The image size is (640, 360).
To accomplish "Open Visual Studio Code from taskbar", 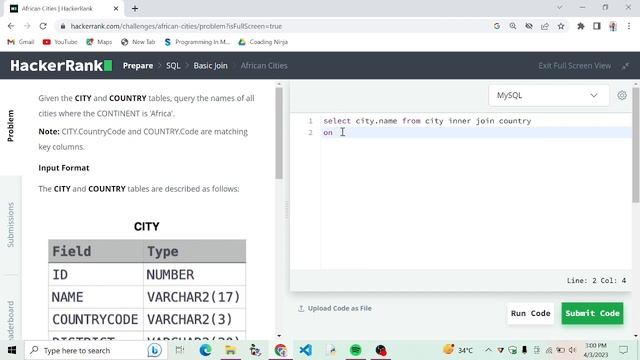I will 306,350.
